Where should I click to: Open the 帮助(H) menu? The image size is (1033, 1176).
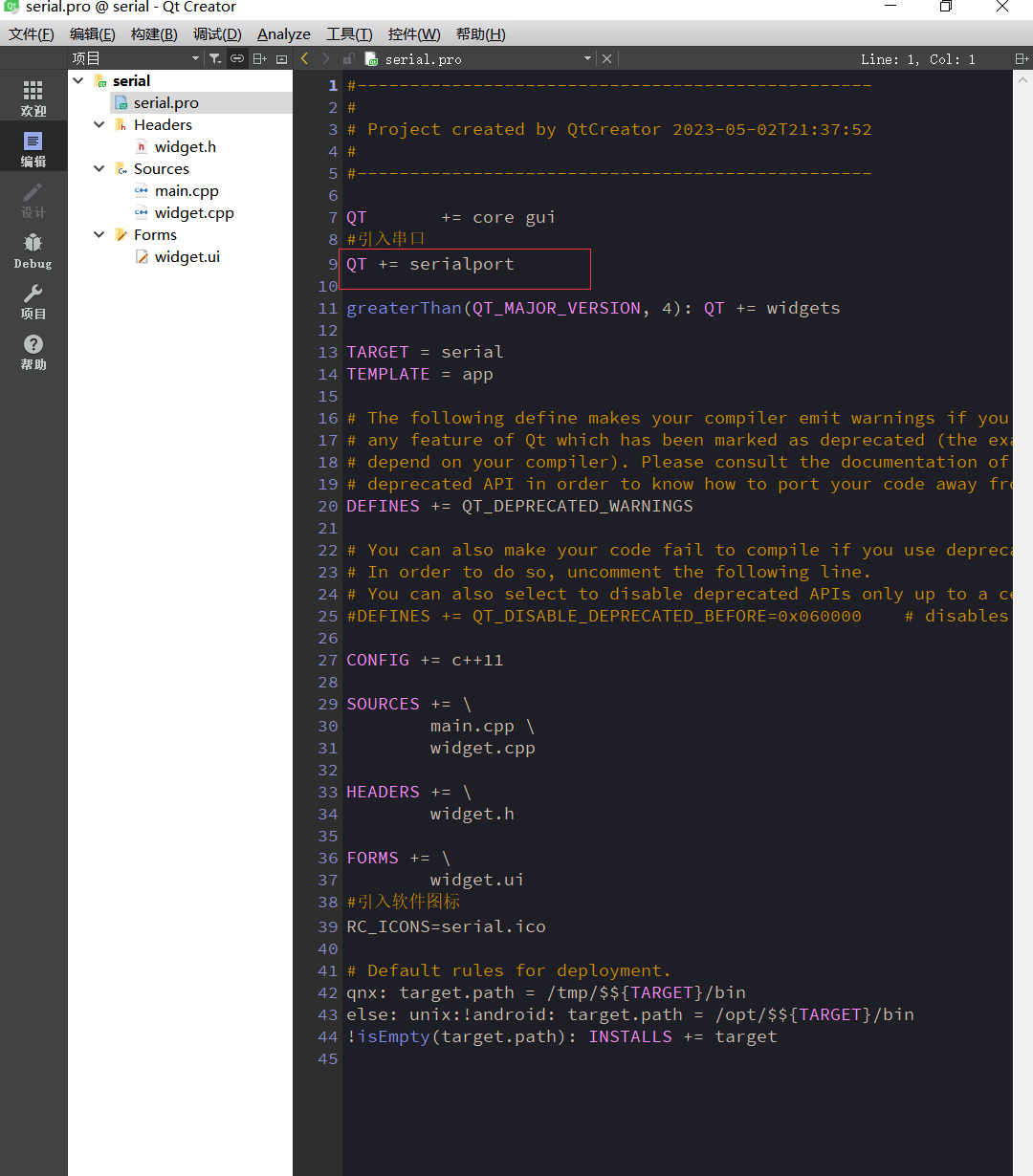pos(481,34)
